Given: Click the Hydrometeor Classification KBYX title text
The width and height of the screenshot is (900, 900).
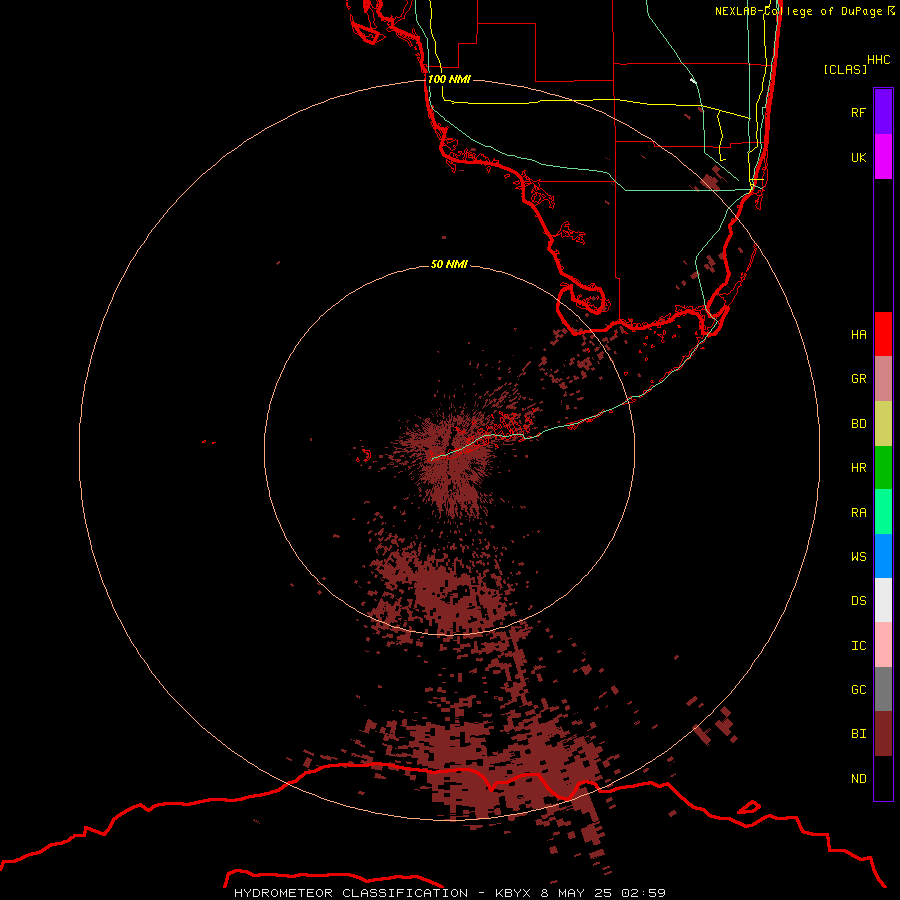Looking at the screenshot, I should click(x=449, y=893).
